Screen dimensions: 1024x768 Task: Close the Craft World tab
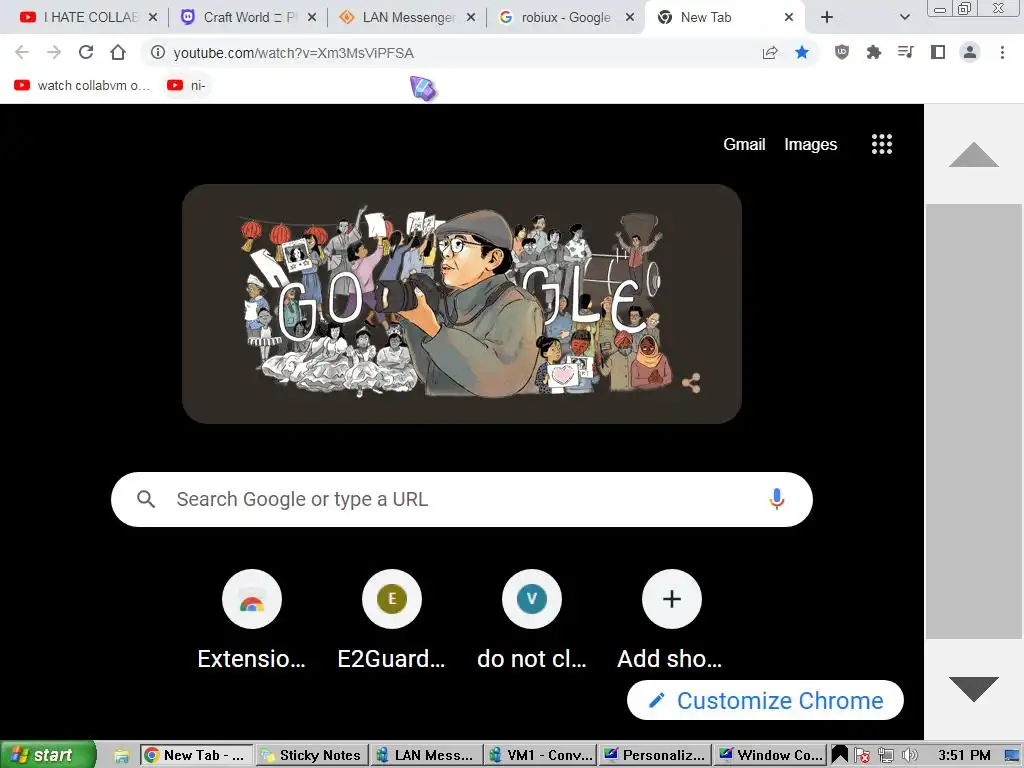coord(312,17)
